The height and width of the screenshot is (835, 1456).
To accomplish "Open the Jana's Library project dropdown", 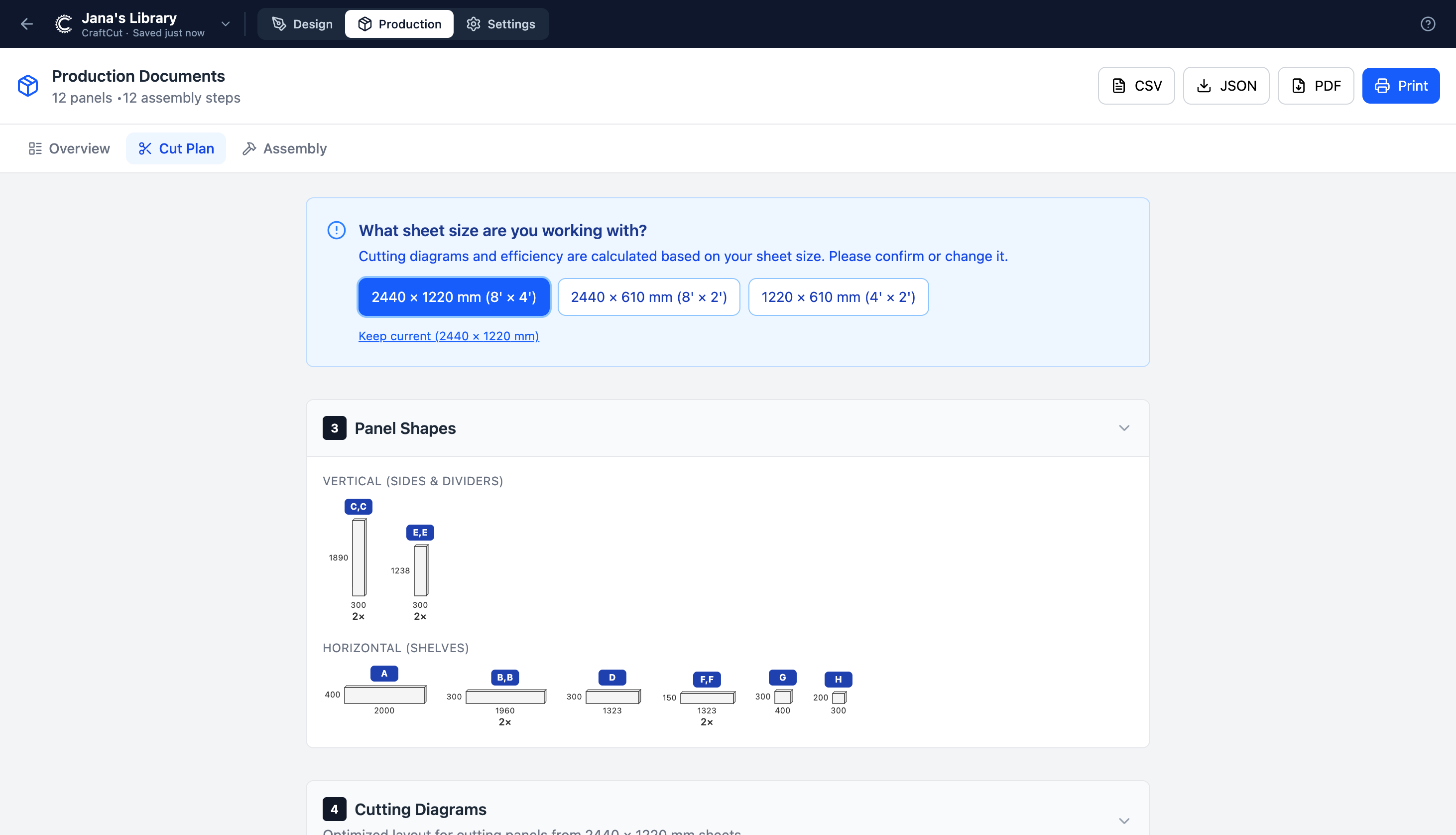I will (x=225, y=23).
